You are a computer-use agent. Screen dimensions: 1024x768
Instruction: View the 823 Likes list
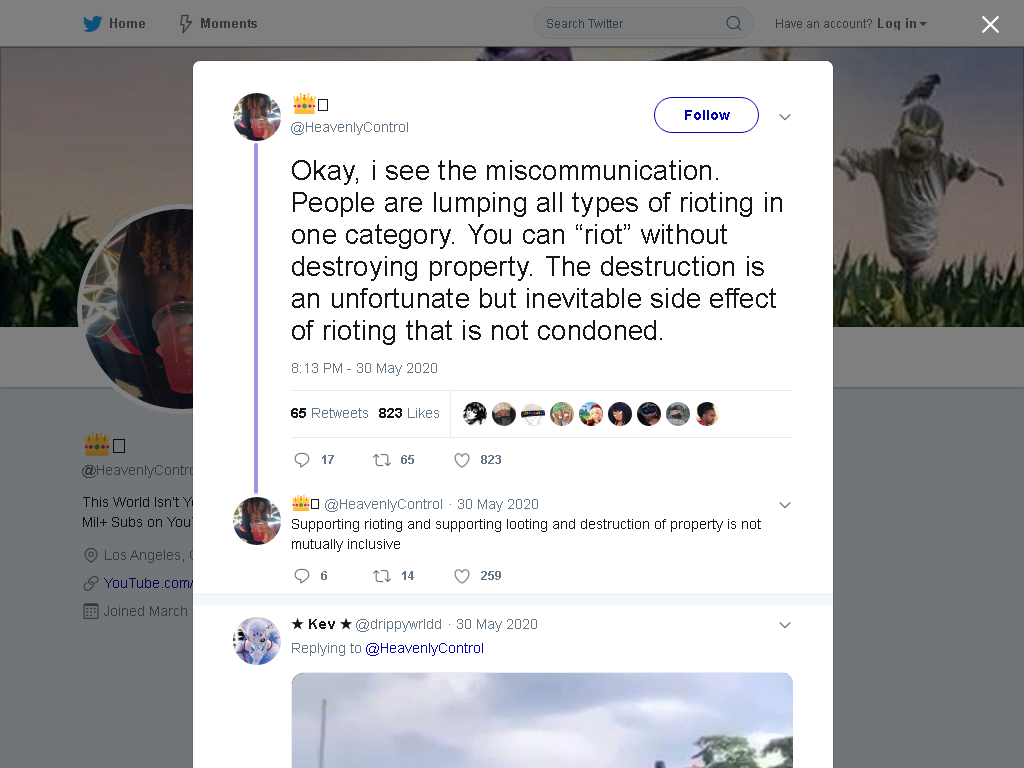click(x=409, y=413)
